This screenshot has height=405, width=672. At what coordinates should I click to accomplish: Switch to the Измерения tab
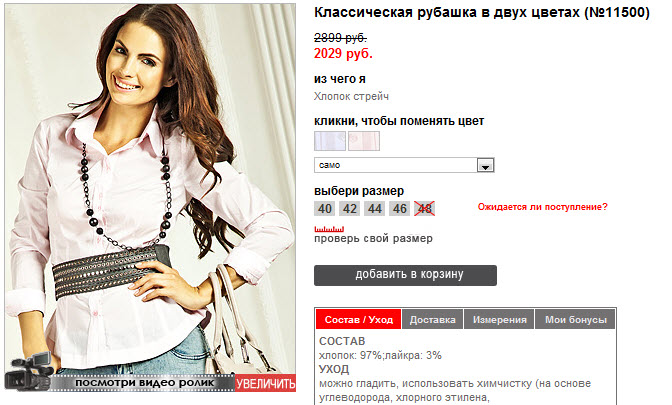[499, 320]
